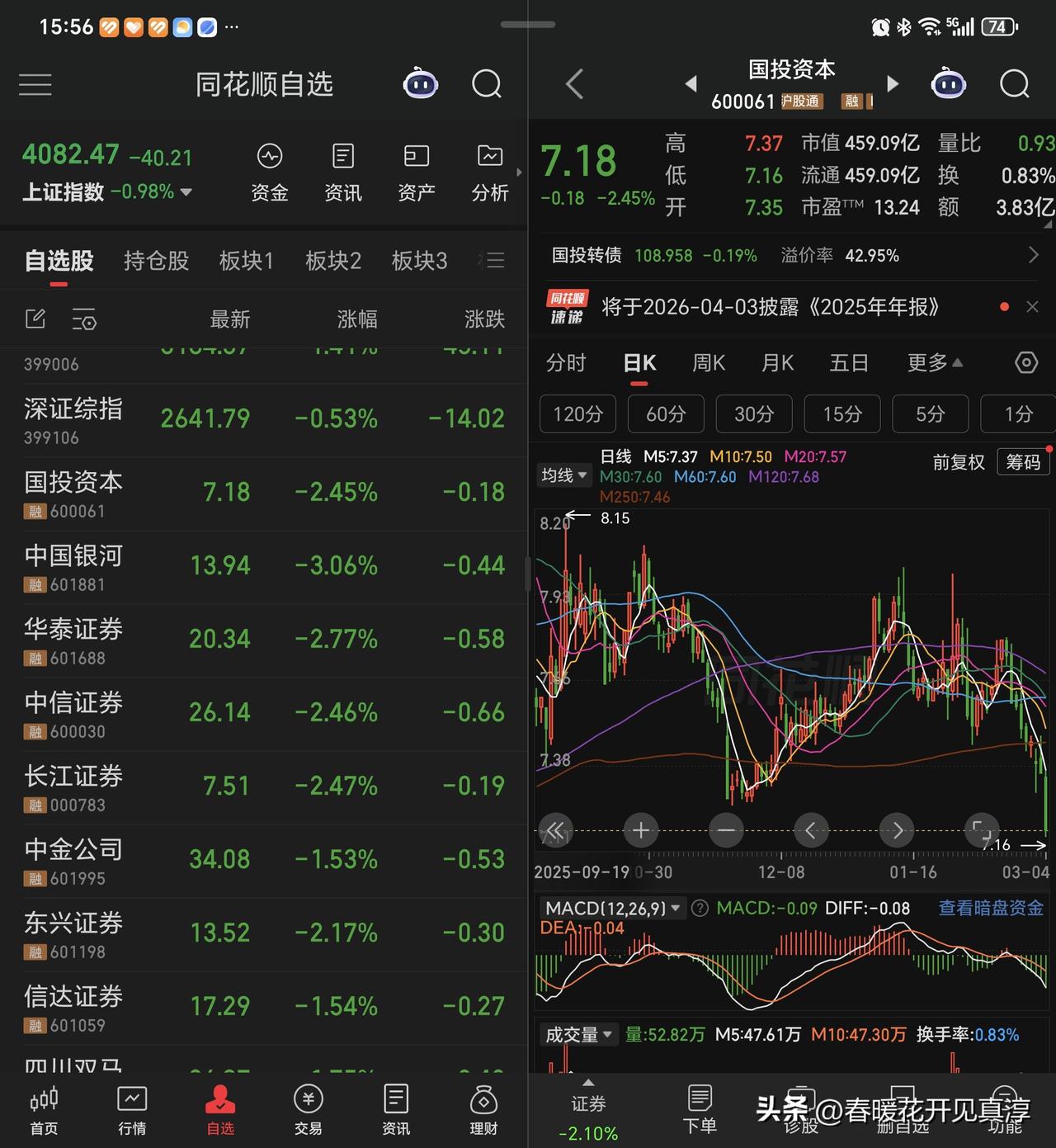The height and width of the screenshot is (1148, 1056).
Task: Tap the search icon on 国投资本 page
Action: click(x=1014, y=83)
